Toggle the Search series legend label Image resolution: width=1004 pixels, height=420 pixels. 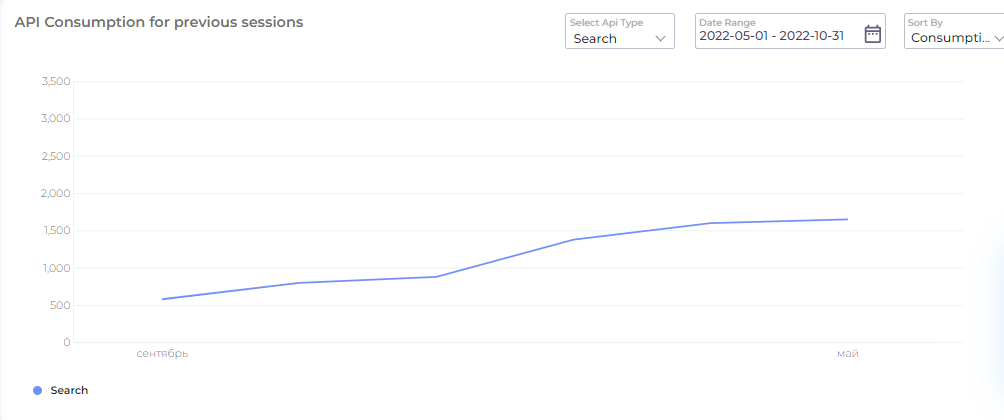pyautogui.click(x=69, y=391)
